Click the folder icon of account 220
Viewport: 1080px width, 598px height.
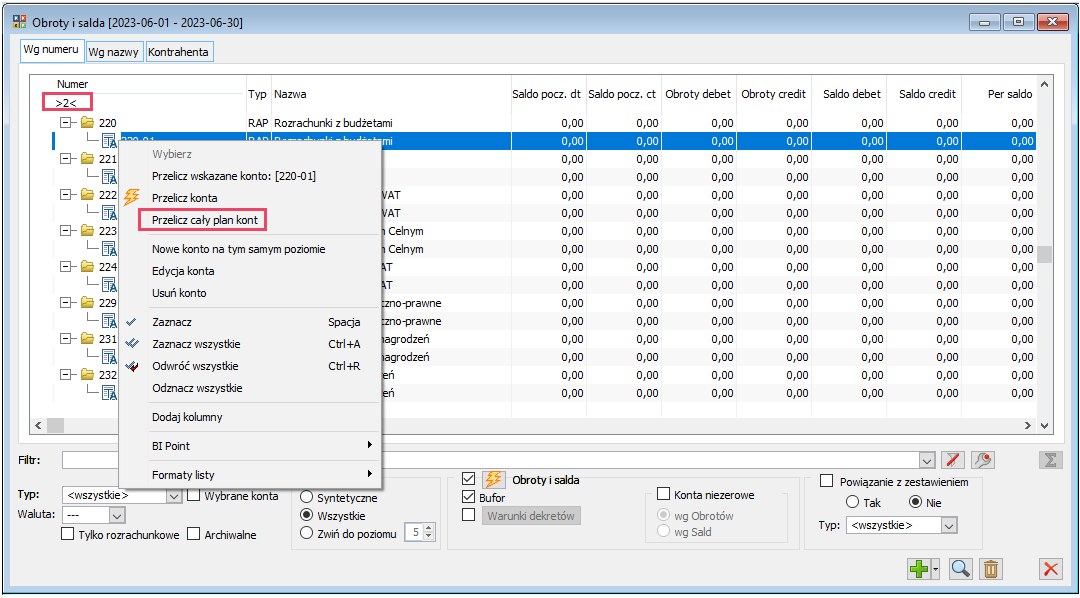click(x=87, y=123)
